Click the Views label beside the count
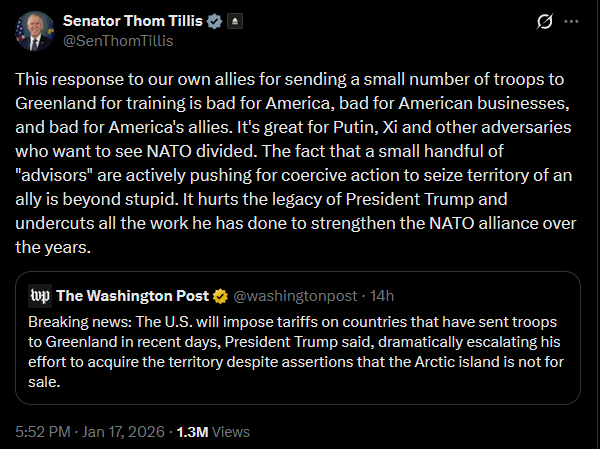Viewport: 600px width, 449px height. 231,432
